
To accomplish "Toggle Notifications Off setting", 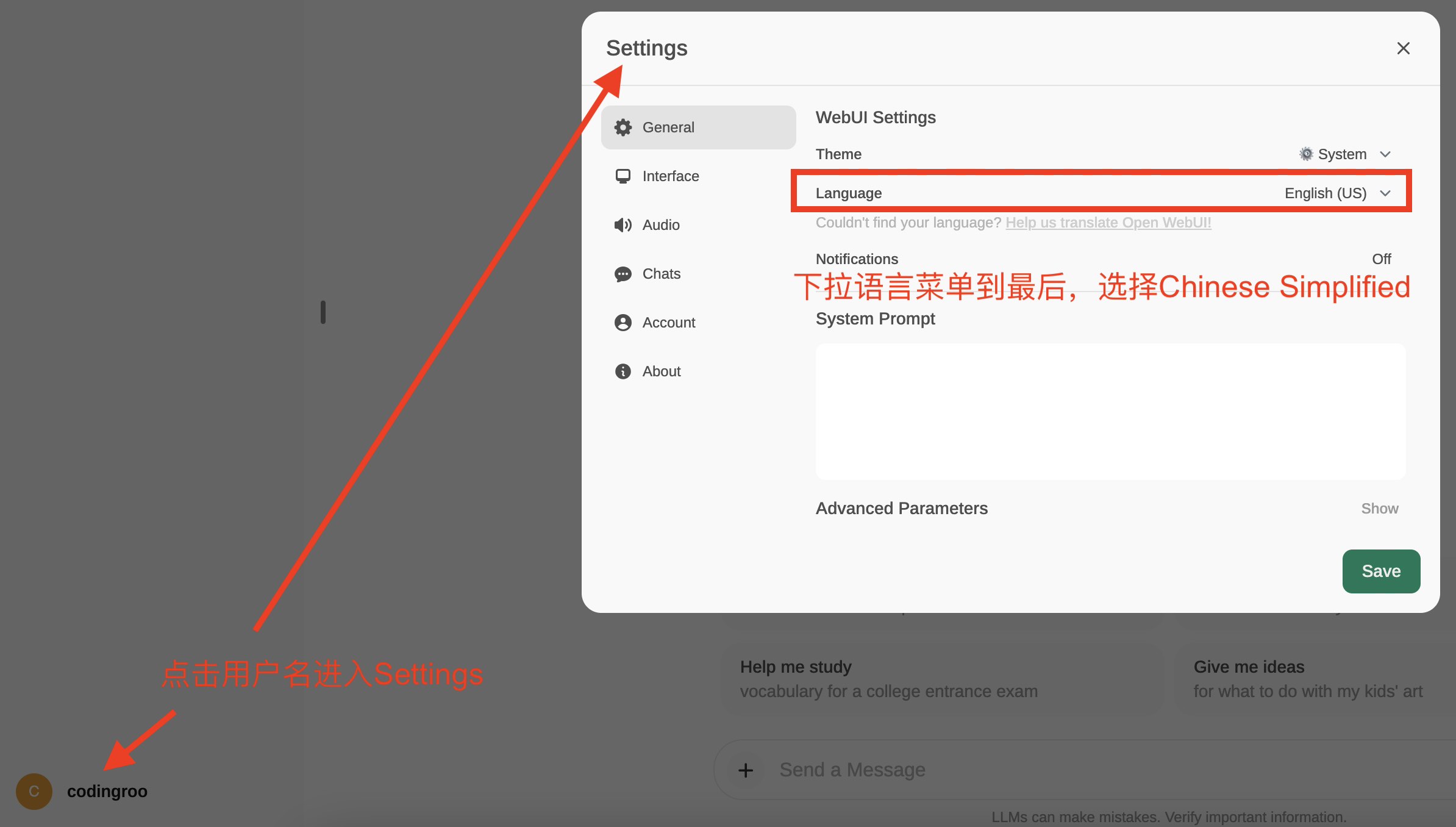I will (1381, 259).
